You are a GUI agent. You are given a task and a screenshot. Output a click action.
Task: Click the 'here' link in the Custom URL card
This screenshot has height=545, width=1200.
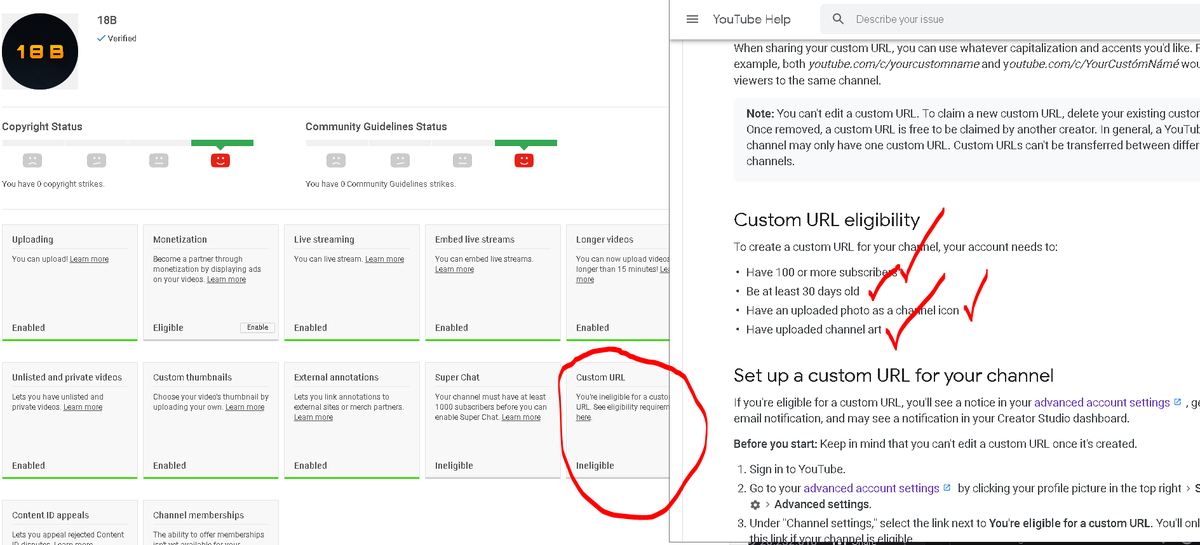click(584, 417)
